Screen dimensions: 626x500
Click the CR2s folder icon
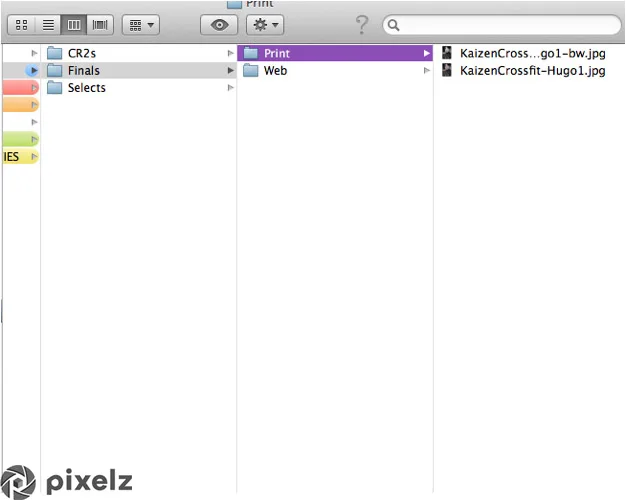point(54,53)
